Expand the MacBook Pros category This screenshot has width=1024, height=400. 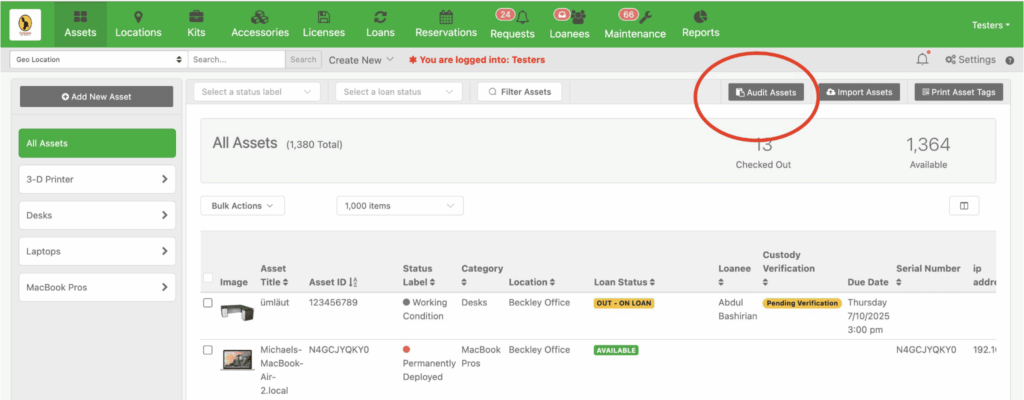pyautogui.click(x=98, y=287)
